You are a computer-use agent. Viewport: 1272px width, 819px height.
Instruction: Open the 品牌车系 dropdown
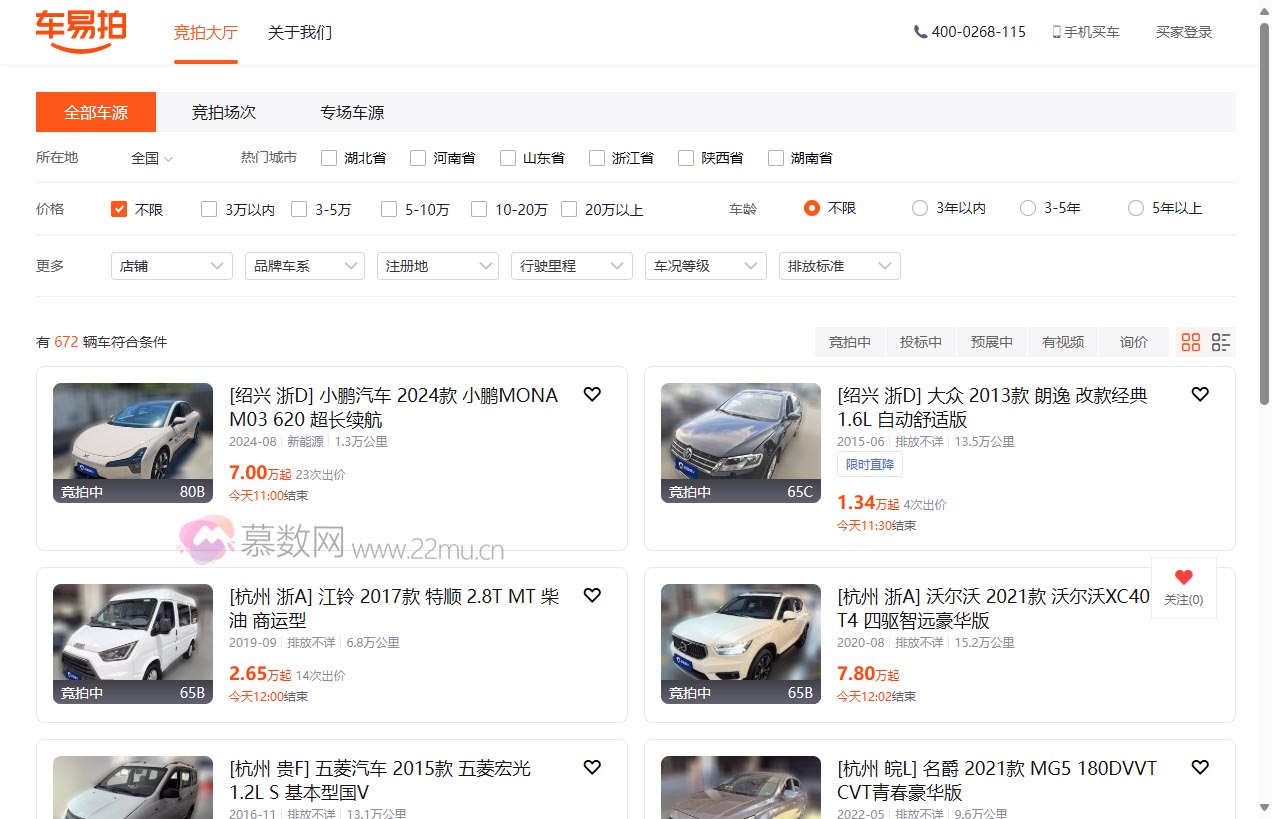304,266
